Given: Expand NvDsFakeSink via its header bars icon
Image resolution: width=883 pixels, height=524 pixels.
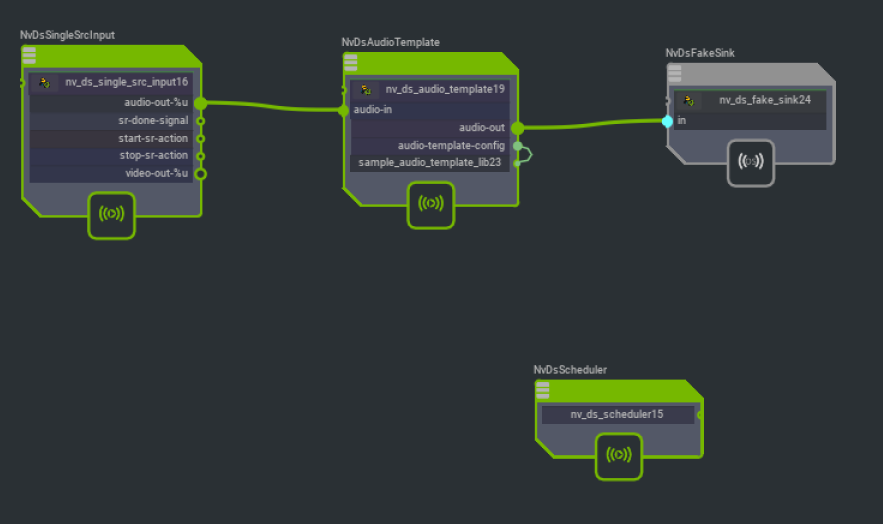Looking at the screenshot, I should pyautogui.click(x=675, y=73).
